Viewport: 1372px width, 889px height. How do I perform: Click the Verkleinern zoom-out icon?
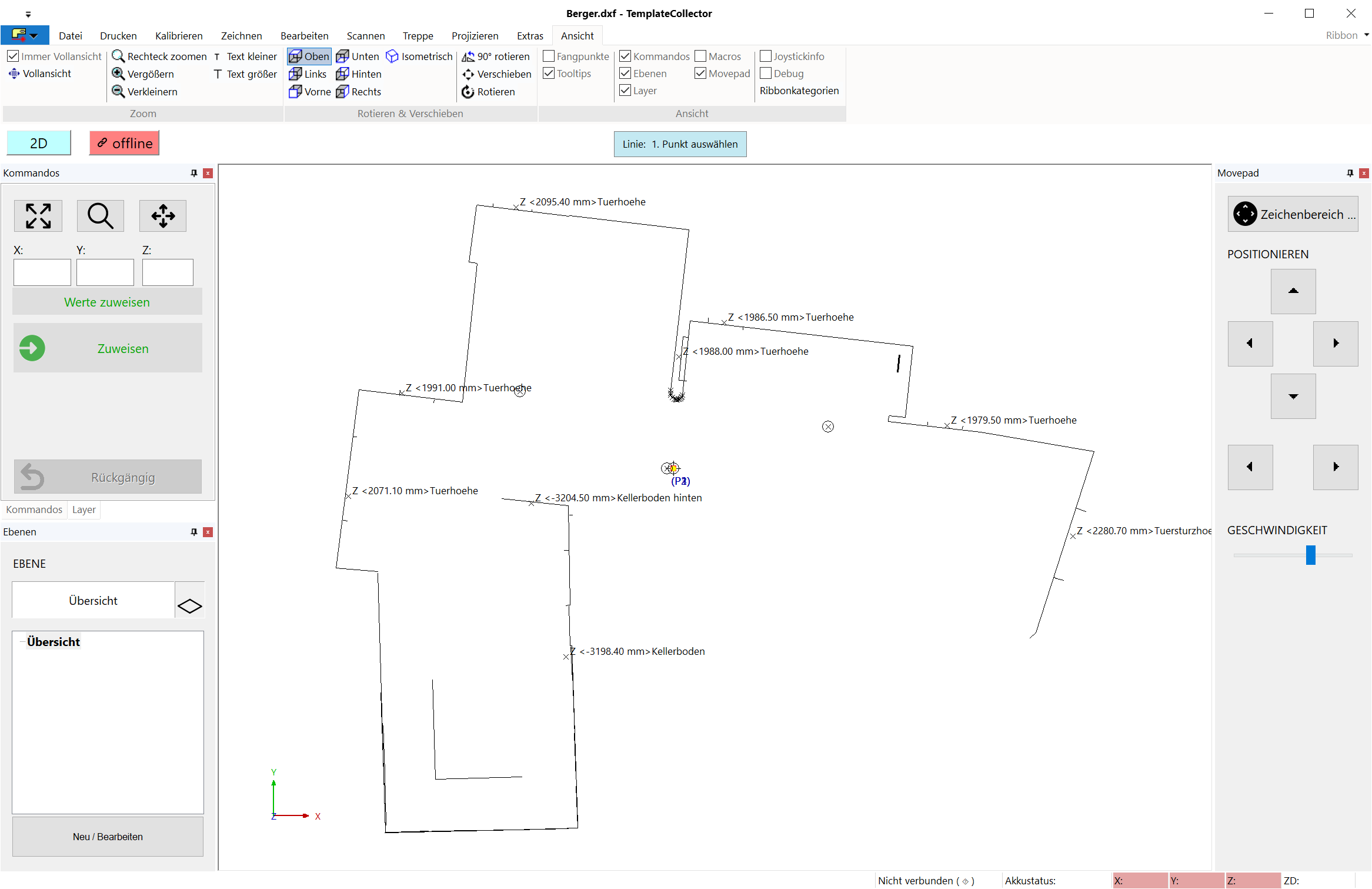click(118, 92)
